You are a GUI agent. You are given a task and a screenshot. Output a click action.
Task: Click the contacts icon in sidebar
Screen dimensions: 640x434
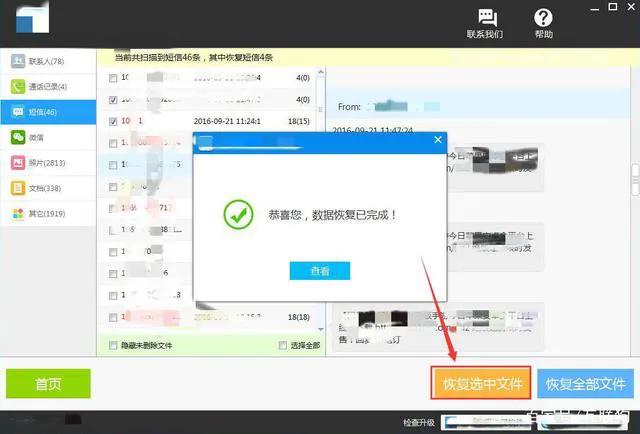coord(18,61)
